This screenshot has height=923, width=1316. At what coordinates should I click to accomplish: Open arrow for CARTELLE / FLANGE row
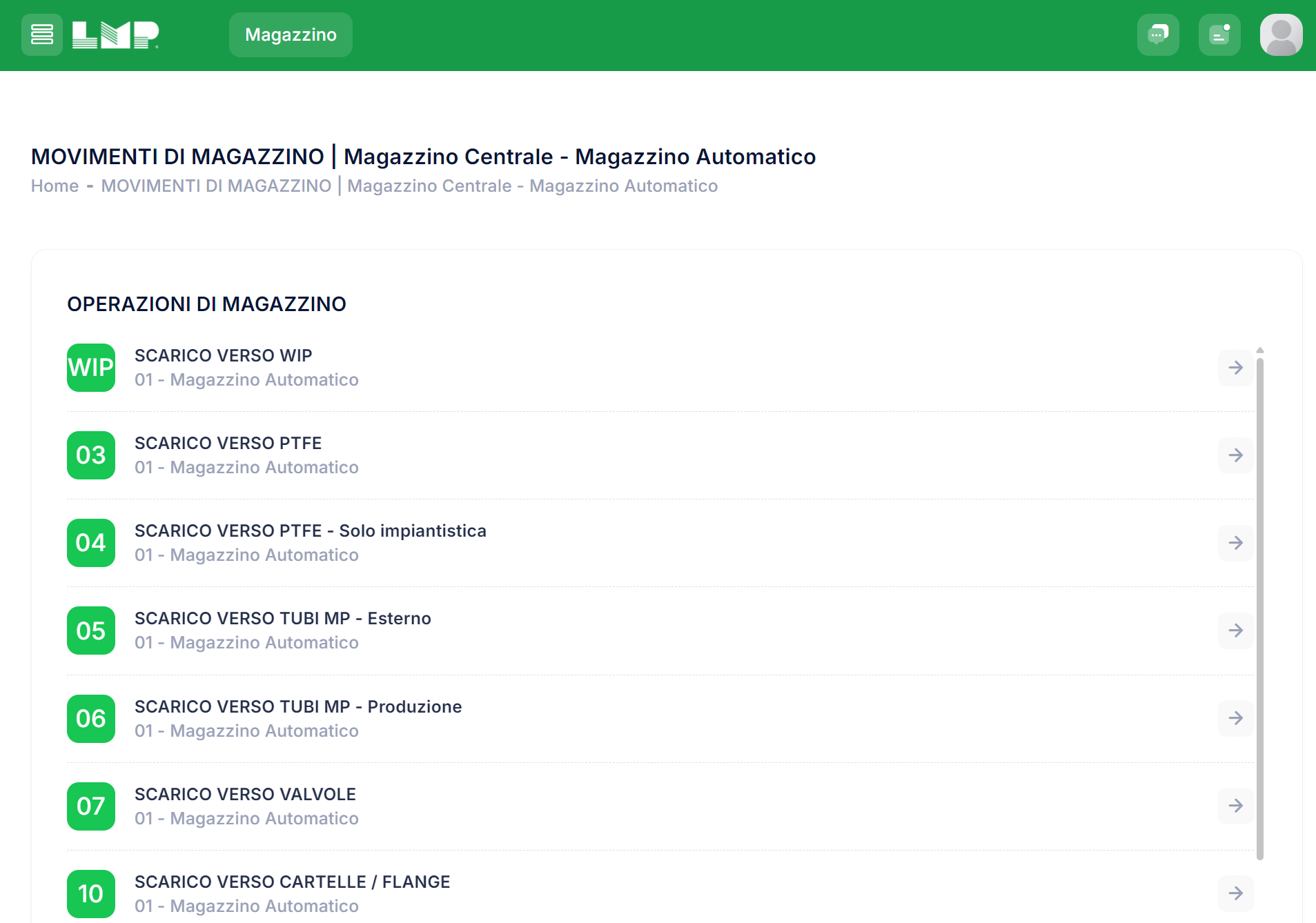1235,893
